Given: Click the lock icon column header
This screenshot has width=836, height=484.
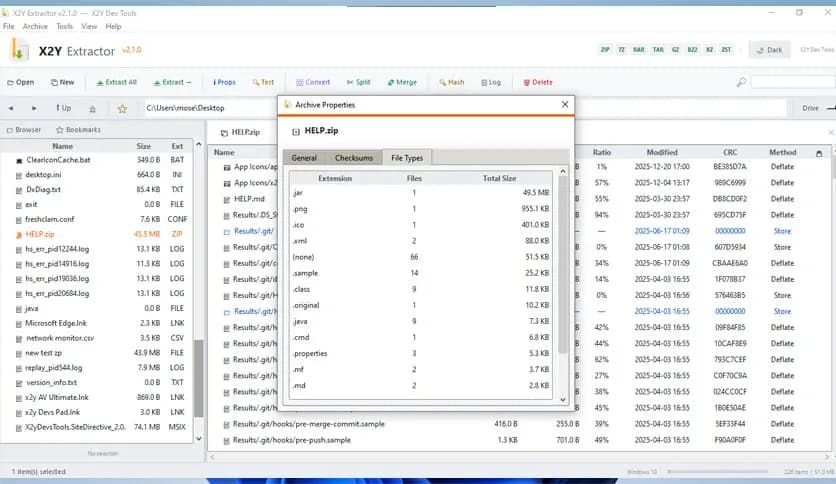Looking at the screenshot, I should 819,154.
